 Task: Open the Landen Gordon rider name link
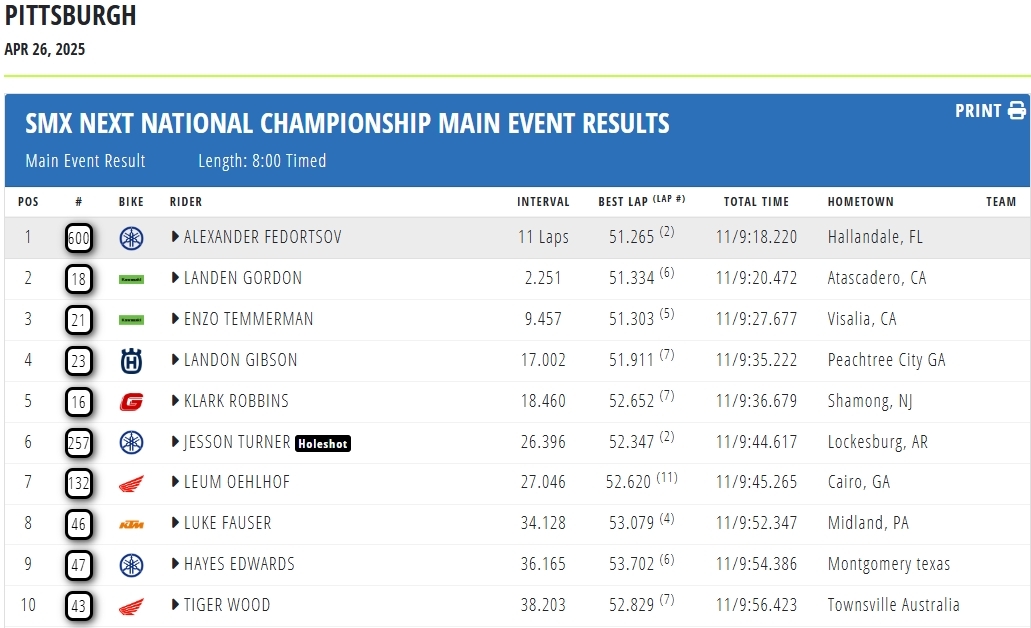pos(243,279)
